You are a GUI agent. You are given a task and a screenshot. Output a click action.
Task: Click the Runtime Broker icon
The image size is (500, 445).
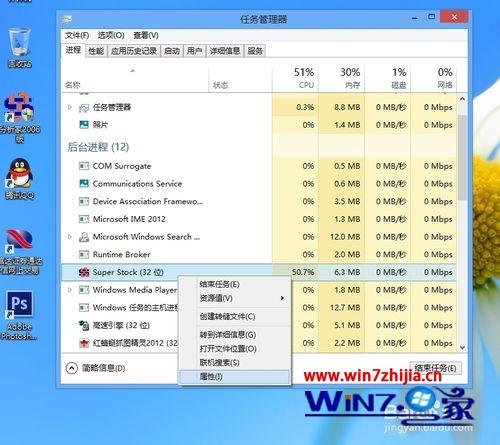click(x=84, y=255)
